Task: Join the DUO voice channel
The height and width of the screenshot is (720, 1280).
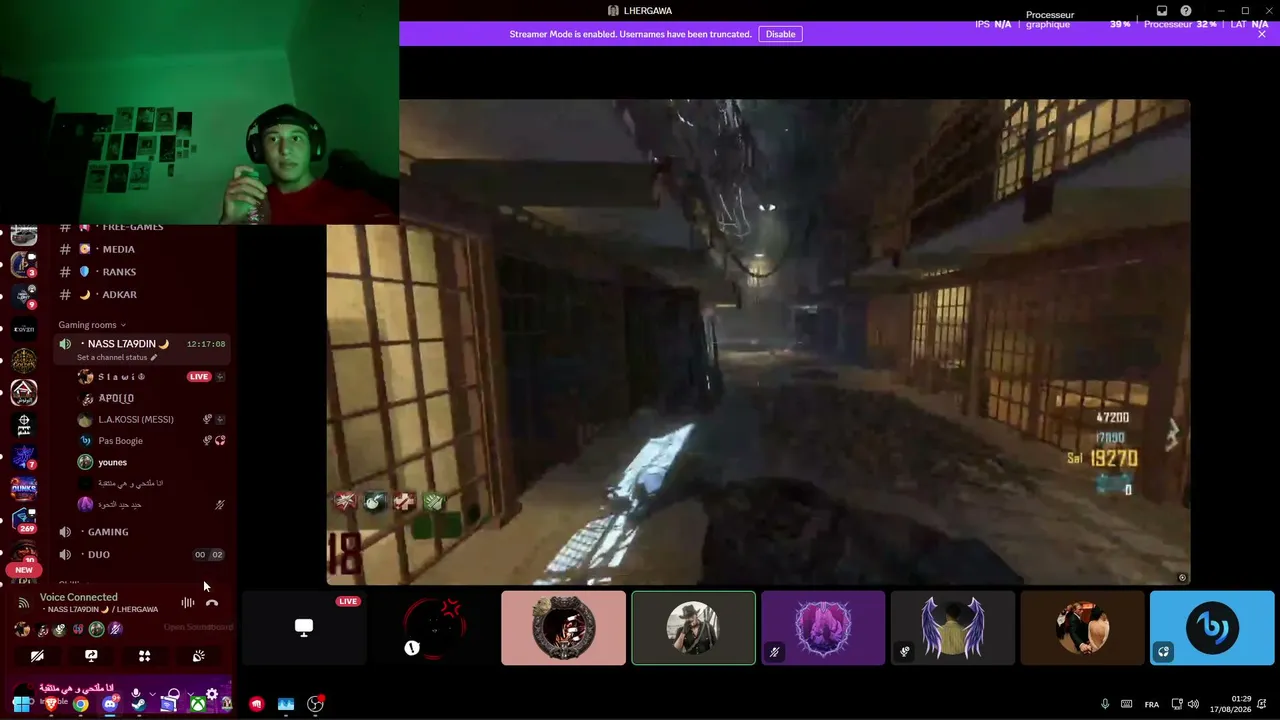Action: point(142,555)
